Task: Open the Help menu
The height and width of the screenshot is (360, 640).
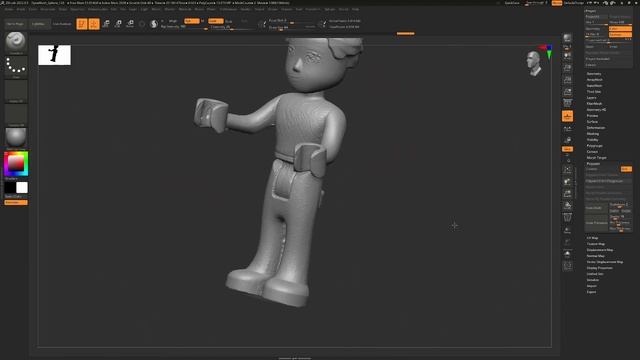Action: tap(356, 9)
